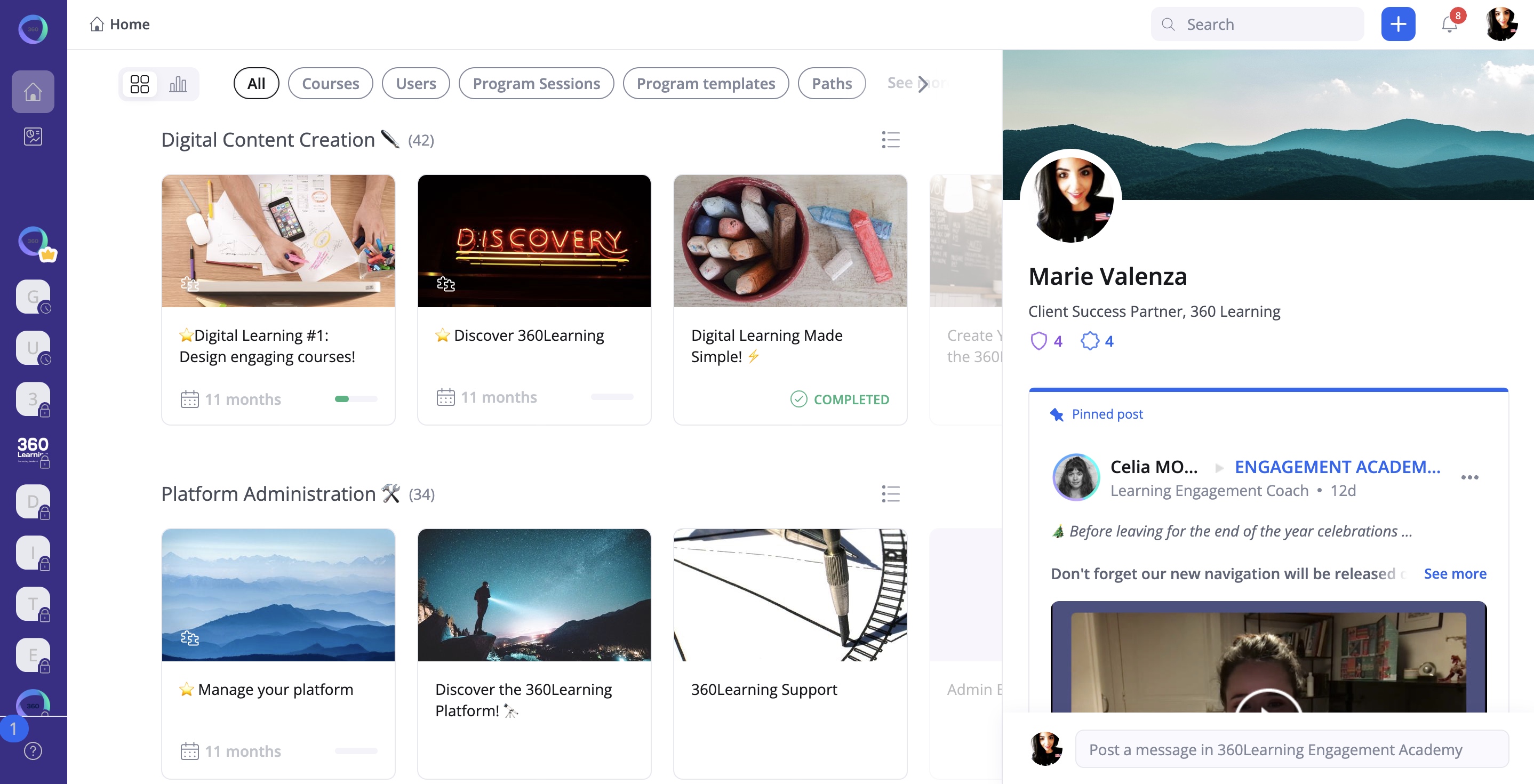Switch to statistics chart view

click(178, 84)
